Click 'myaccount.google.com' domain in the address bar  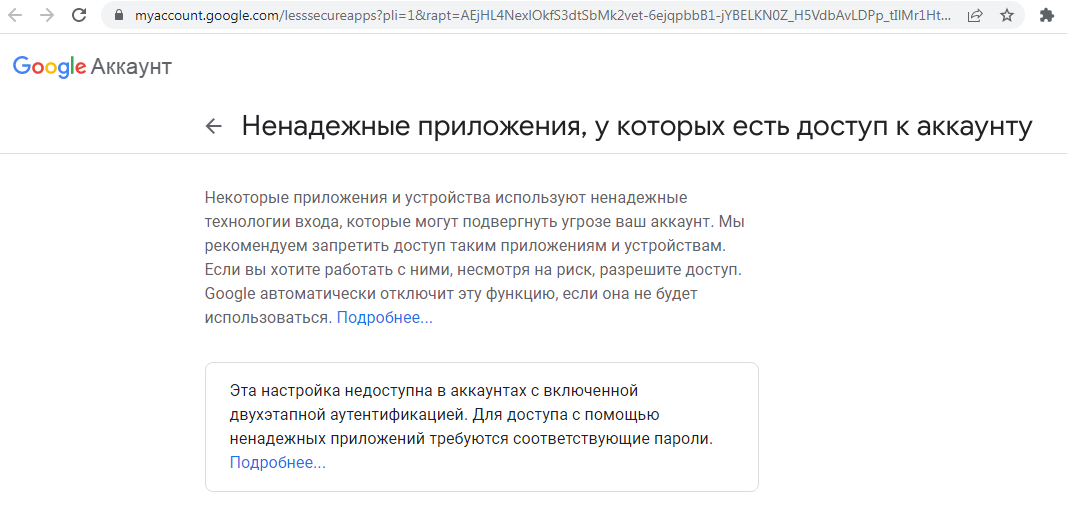[206, 15]
